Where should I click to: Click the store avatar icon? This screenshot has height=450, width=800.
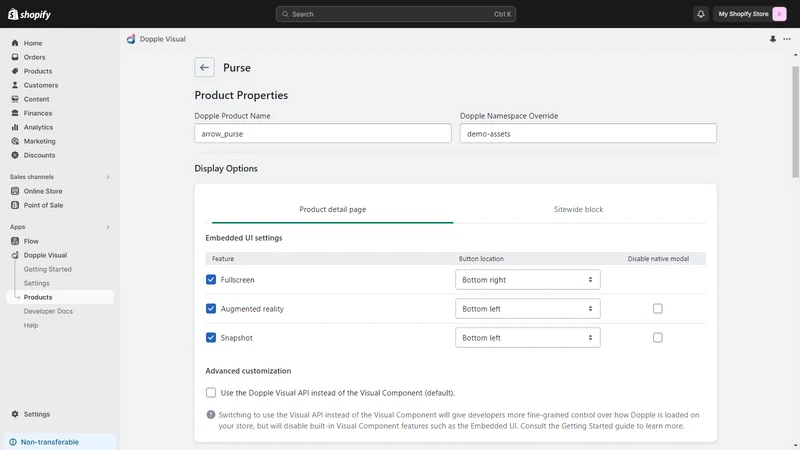[779, 14]
